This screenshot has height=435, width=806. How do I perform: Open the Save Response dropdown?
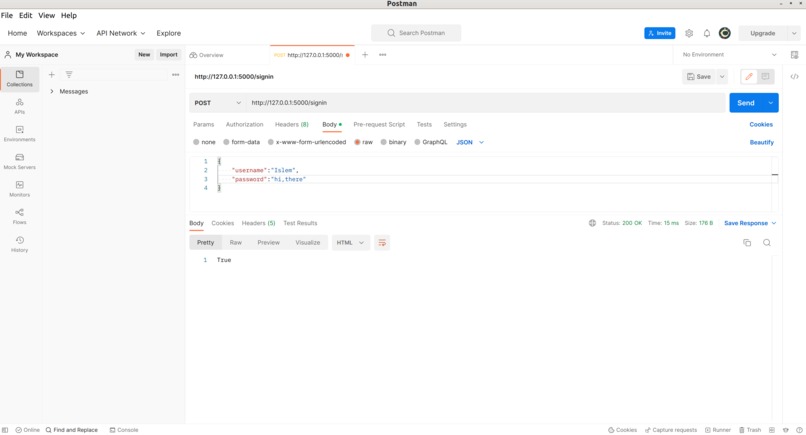(x=750, y=223)
